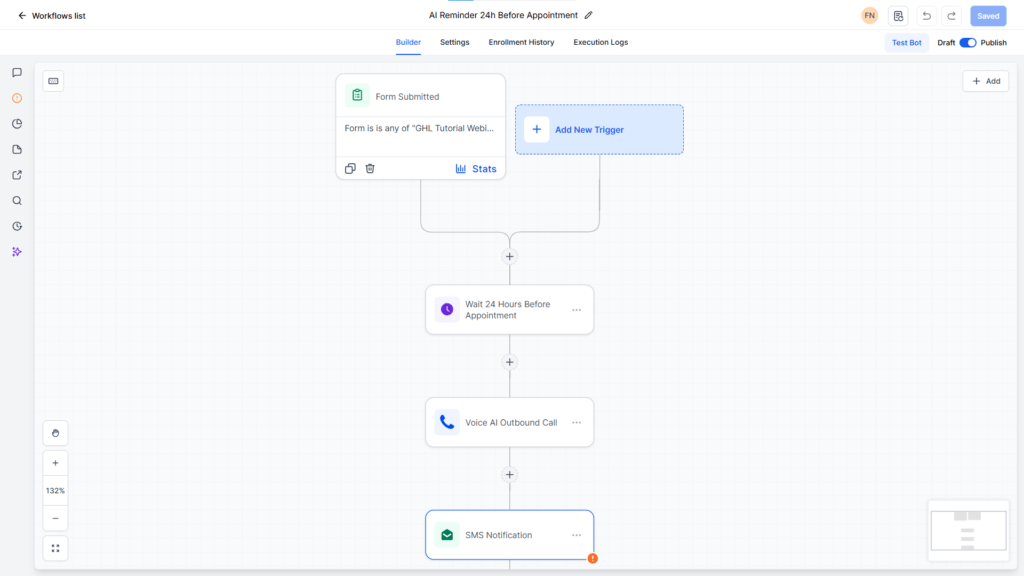
Task: Open the pie chart sidebar icon
Action: pos(17,123)
